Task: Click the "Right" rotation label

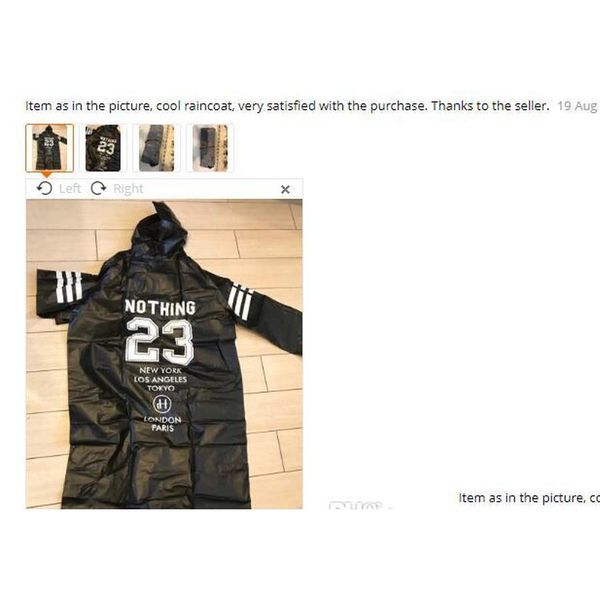Action: 128,189
